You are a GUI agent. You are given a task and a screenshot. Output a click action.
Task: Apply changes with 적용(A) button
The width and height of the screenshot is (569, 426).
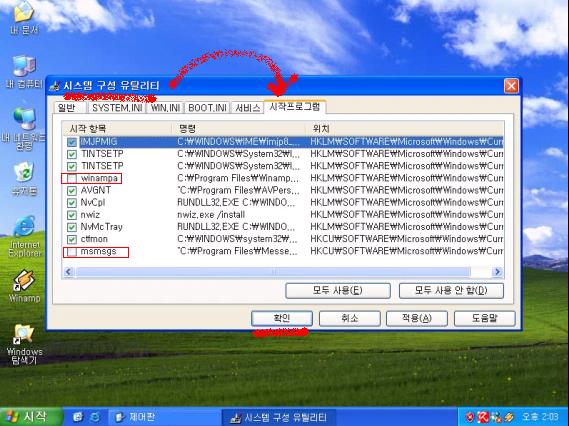[417, 318]
